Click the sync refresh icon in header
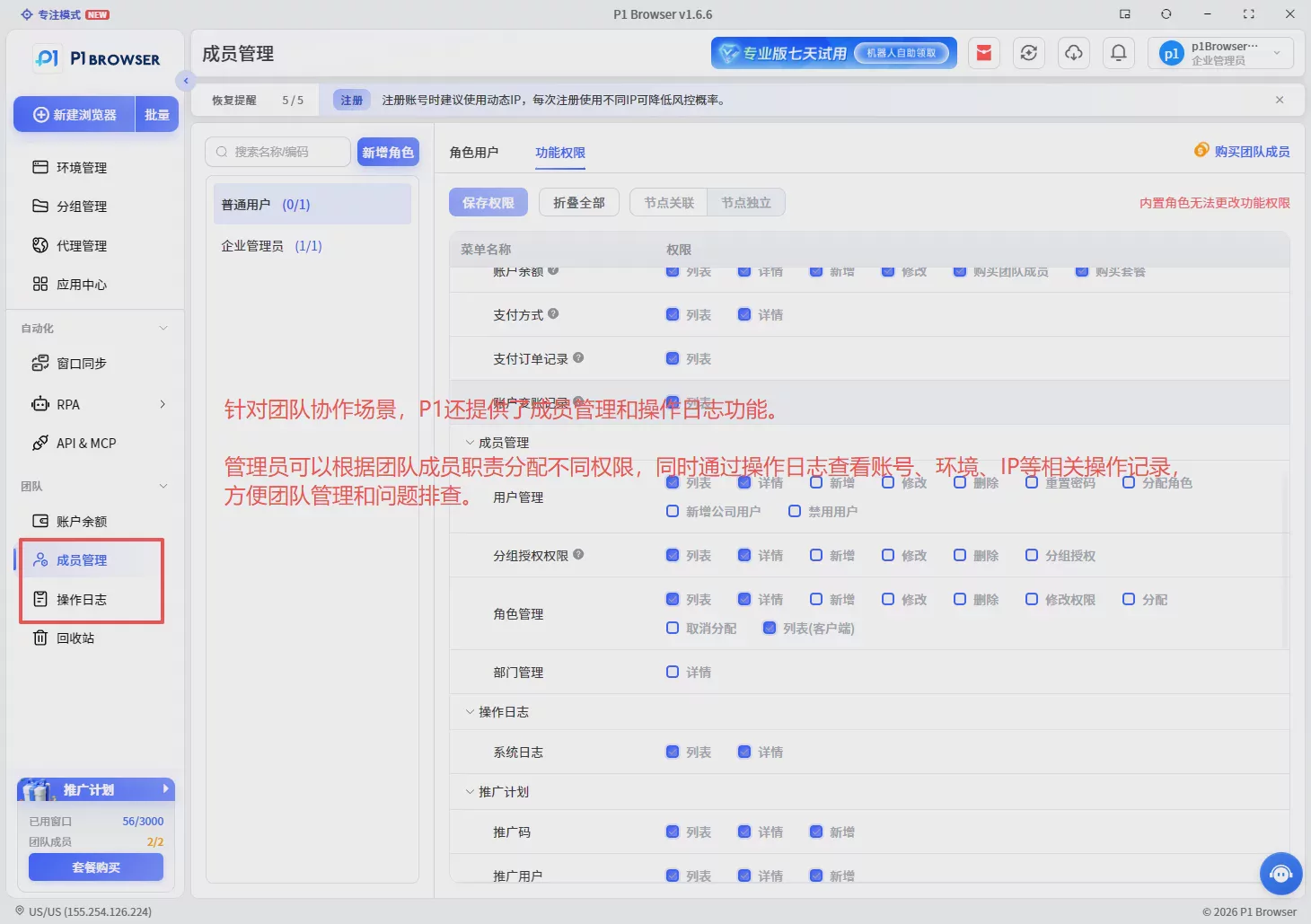The width and height of the screenshot is (1311, 924). coord(1029,53)
